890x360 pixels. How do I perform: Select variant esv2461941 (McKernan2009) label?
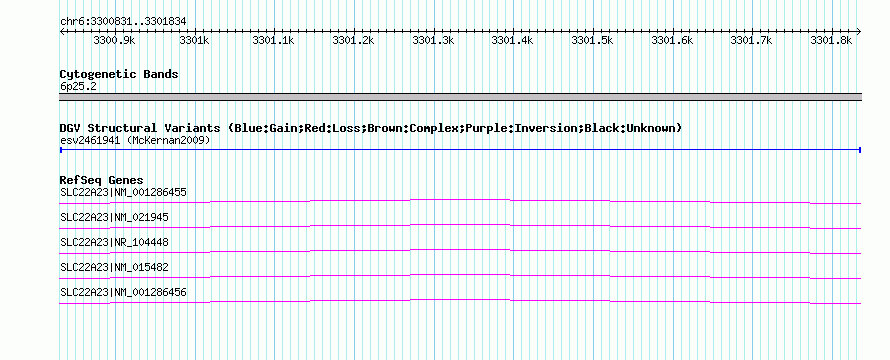[135, 140]
